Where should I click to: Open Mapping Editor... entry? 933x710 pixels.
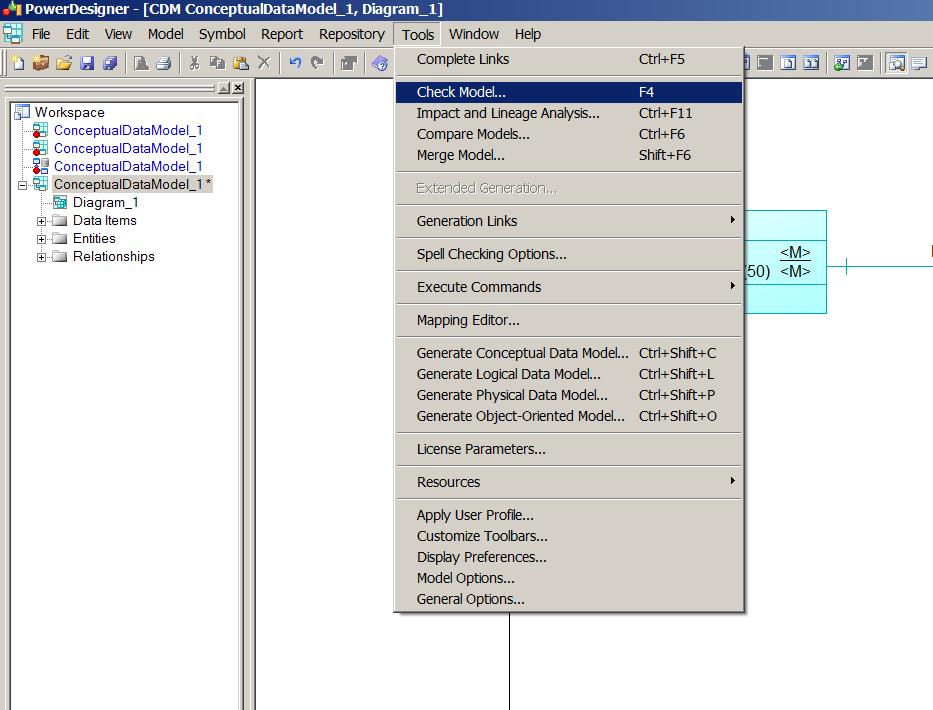coord(569,320)
